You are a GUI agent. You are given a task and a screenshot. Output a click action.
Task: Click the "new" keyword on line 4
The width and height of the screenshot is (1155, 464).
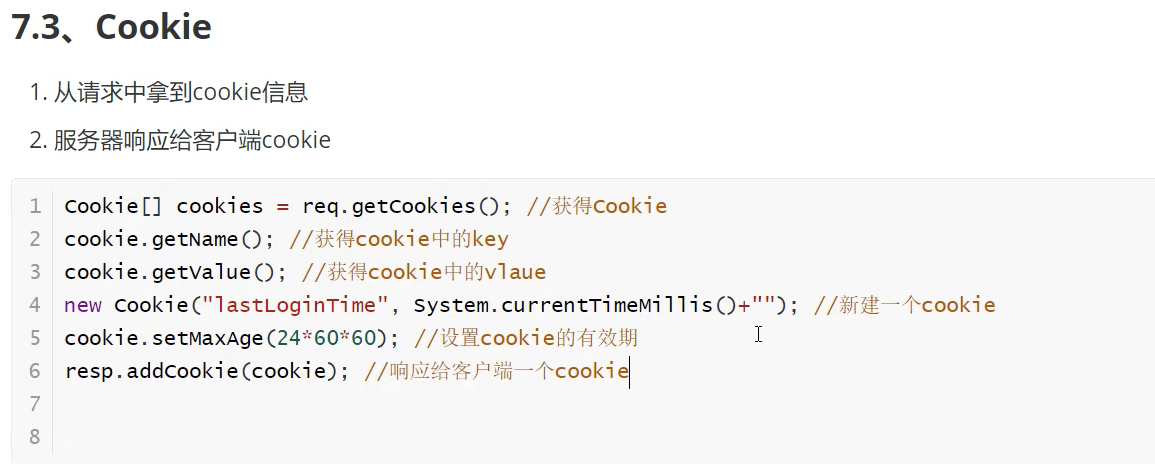(82, 306)
